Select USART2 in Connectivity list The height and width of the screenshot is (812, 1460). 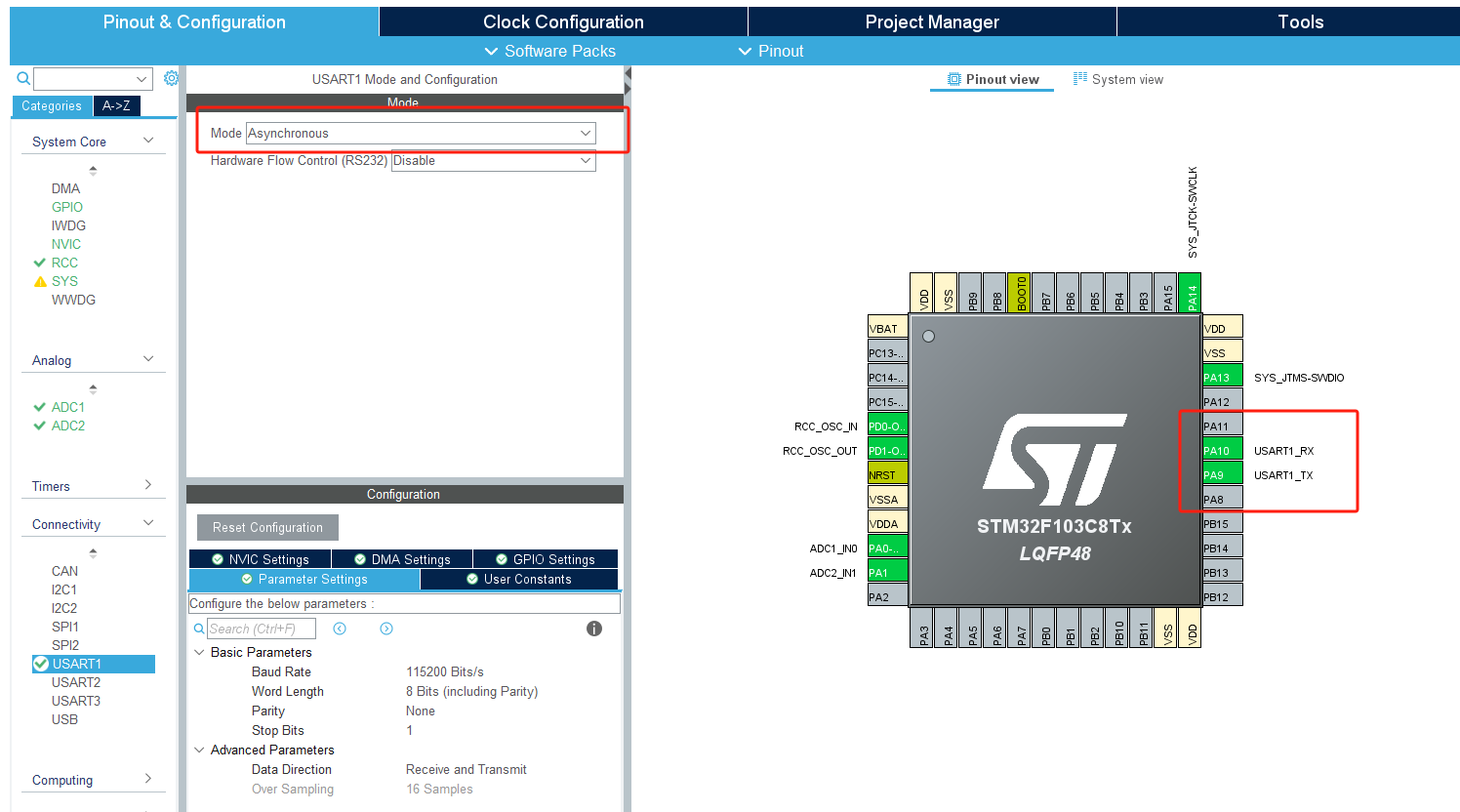76,682
